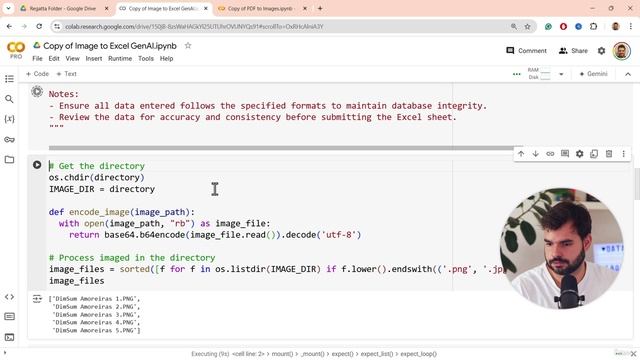640x360 pixels.
Task: Open the File menu
Action: coord(37,58)
